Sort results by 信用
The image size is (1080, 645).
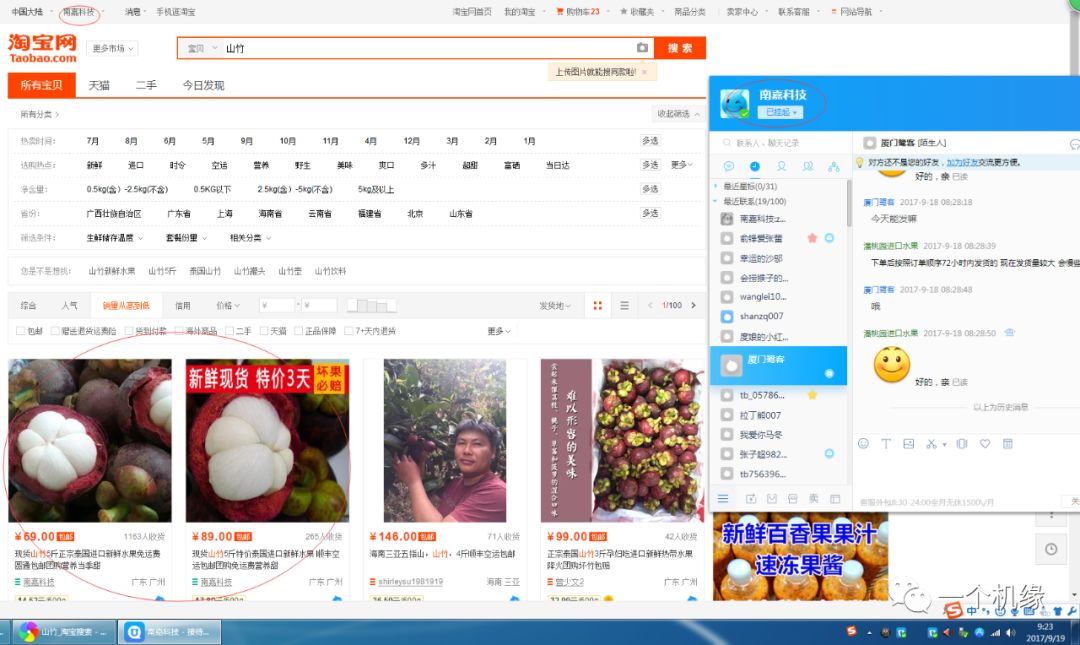182,305
